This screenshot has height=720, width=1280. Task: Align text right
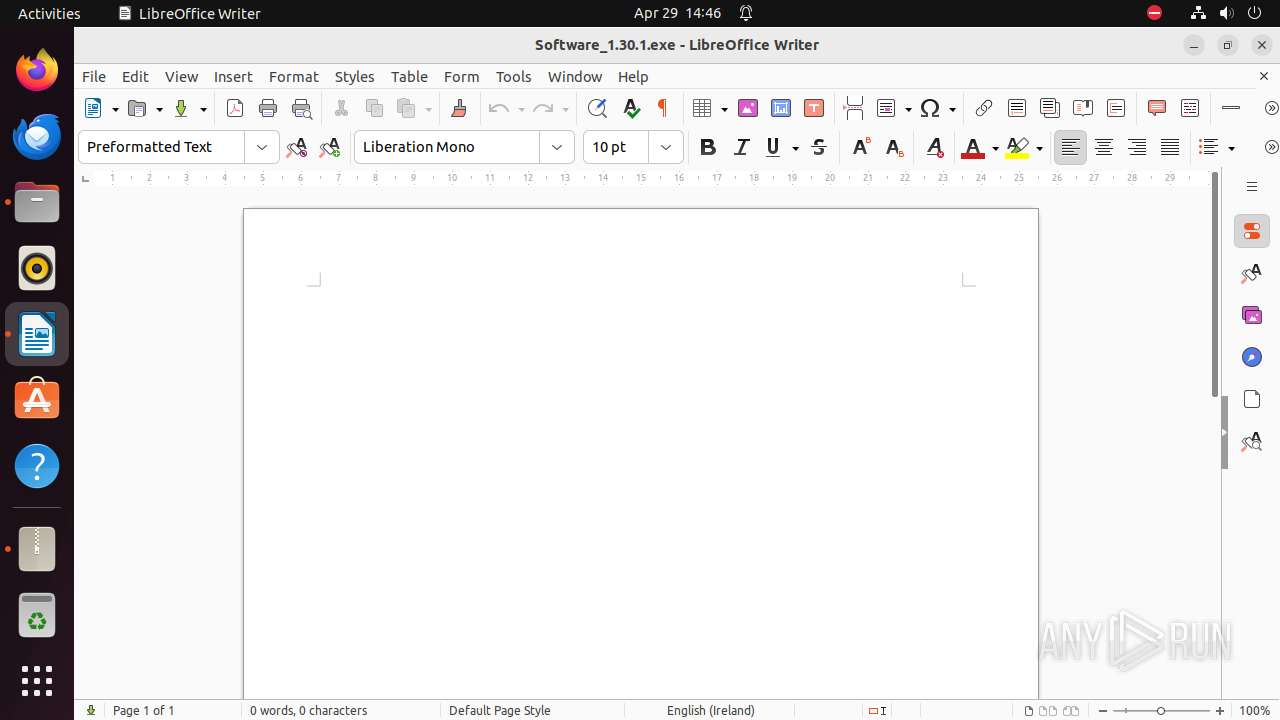1137,147
